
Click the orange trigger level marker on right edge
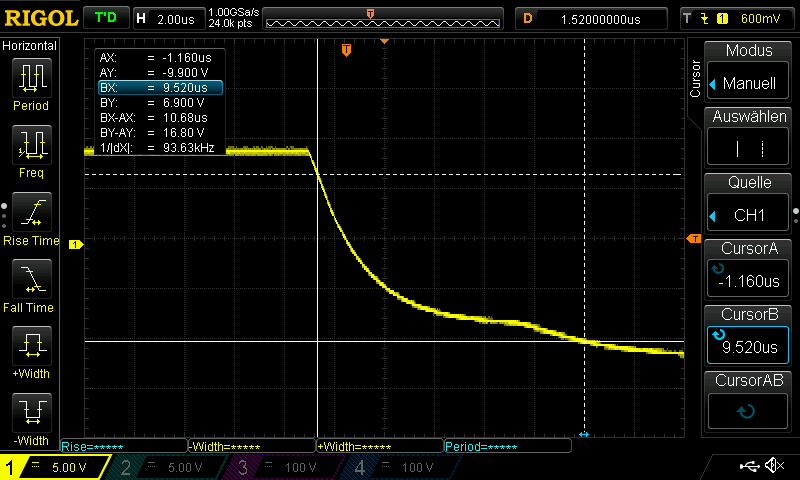coord(692,238)
